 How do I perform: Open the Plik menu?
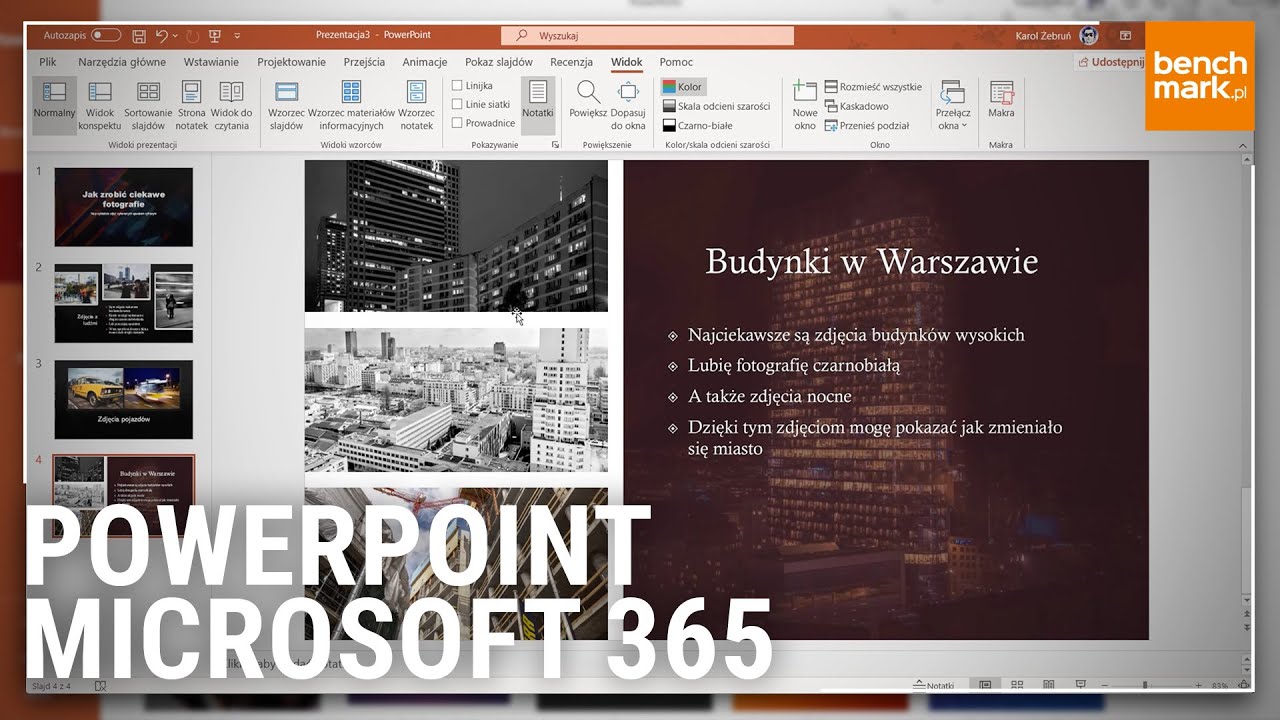coord(48,62)
